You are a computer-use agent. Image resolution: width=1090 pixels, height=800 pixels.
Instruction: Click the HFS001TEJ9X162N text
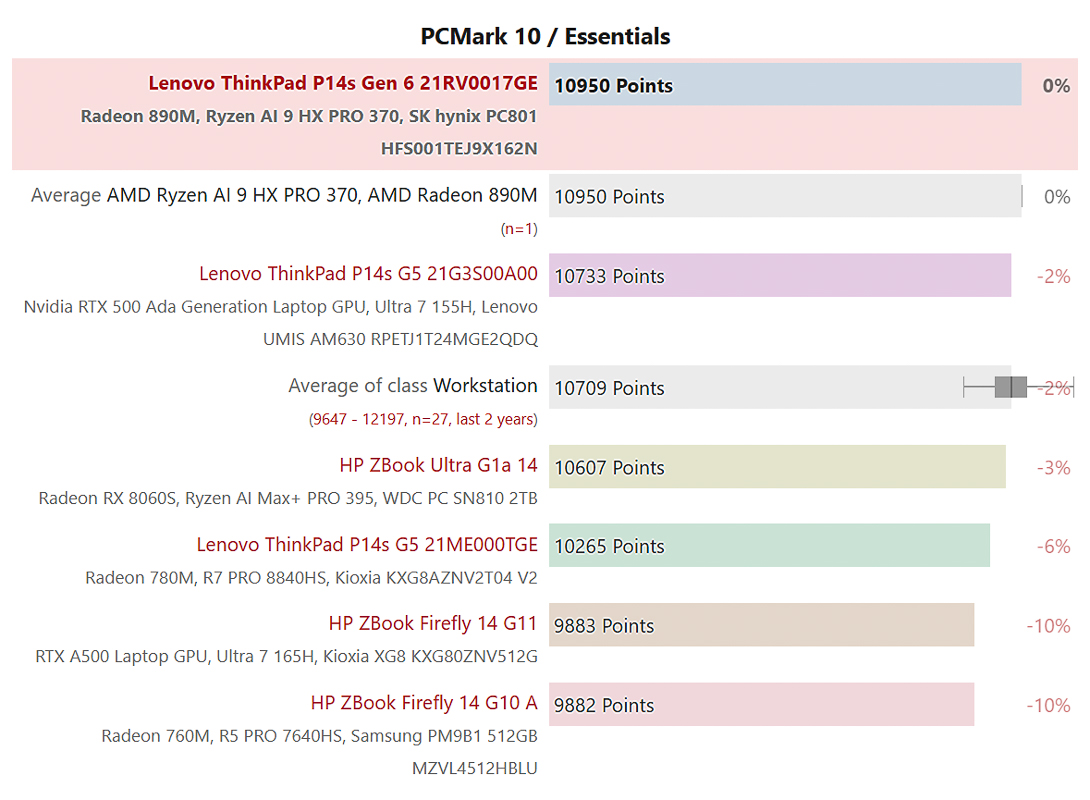[x=459, y=149]
